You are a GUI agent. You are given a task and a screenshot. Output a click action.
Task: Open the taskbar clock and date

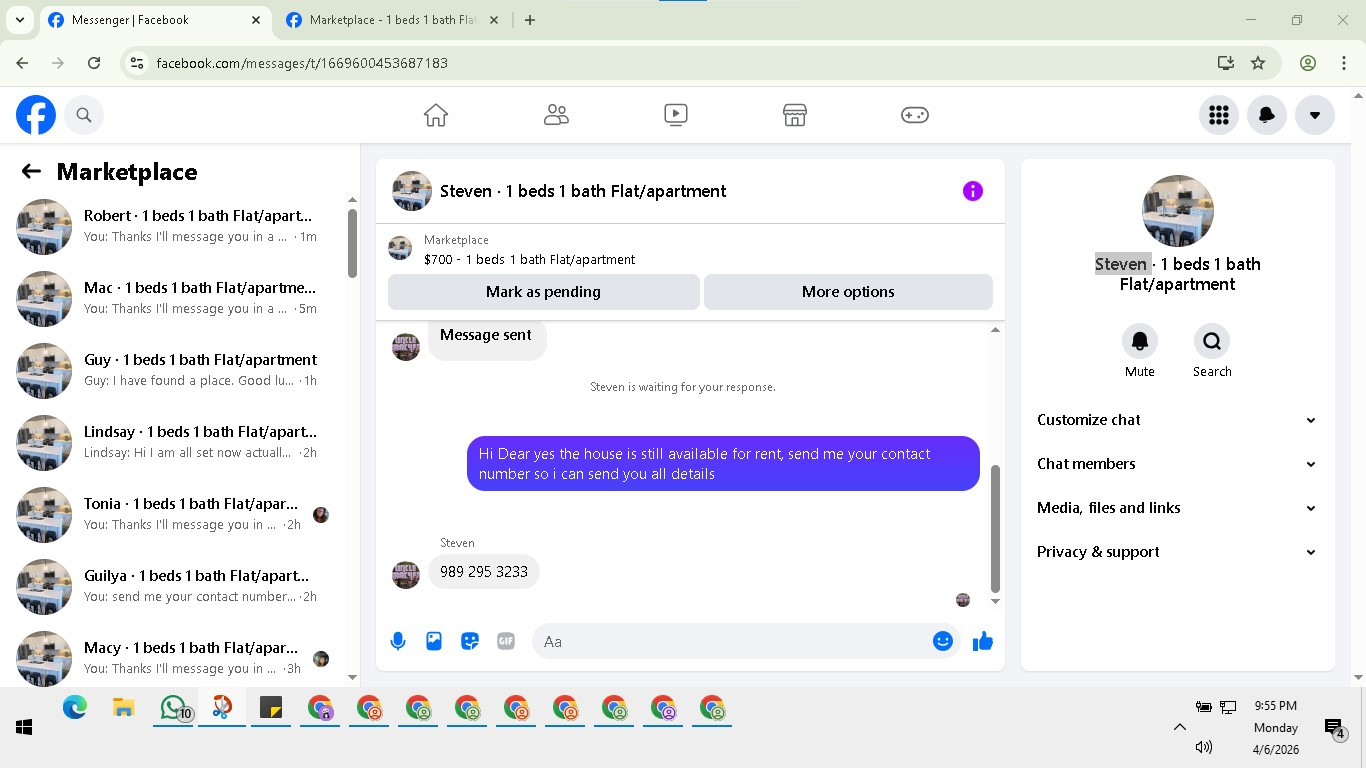[x=1276, y=727]
